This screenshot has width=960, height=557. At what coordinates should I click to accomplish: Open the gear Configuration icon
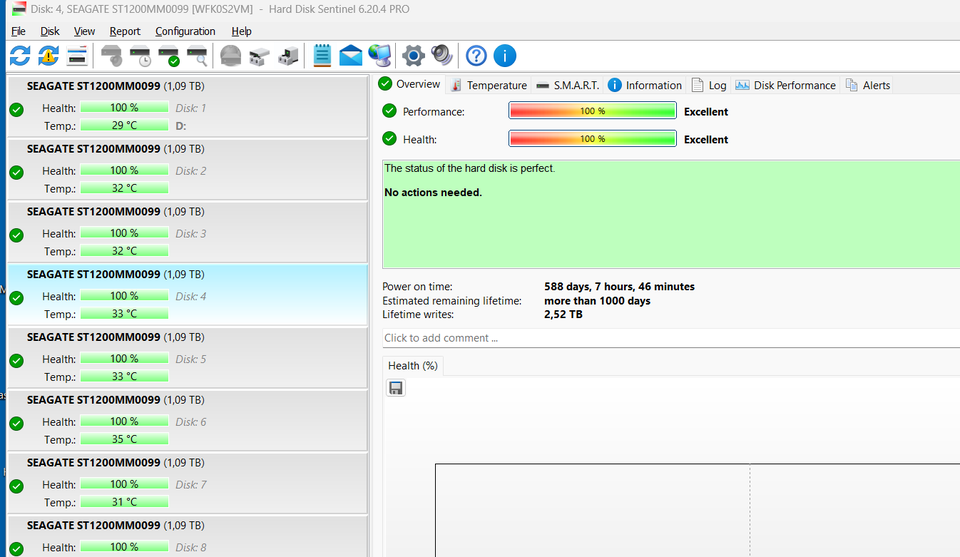[413, 56]
